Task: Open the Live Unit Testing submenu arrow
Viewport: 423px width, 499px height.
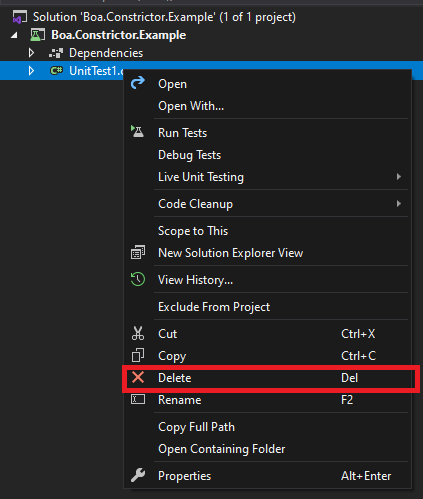Action: click(x=398, y=177)
